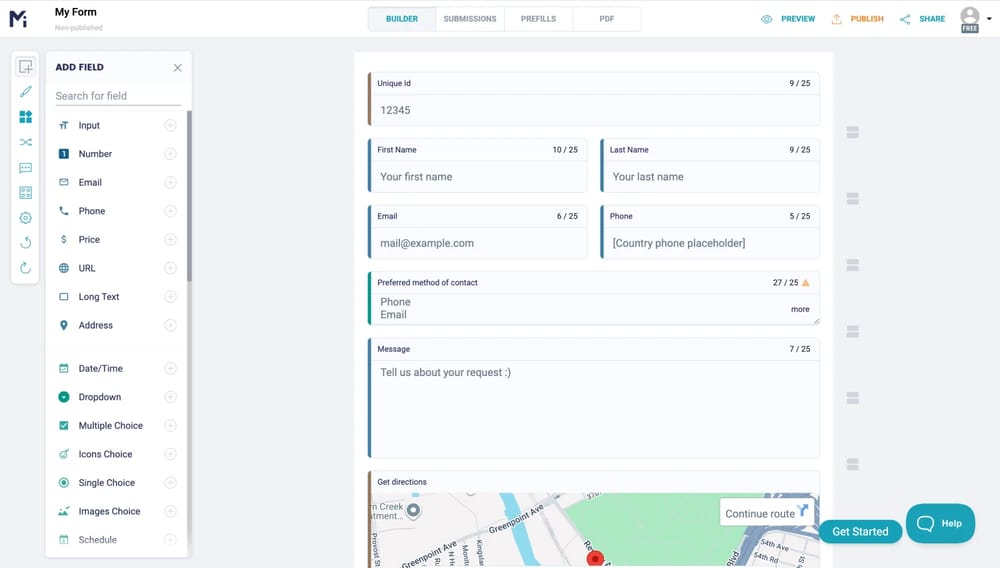The width and height of the screenshot is (1000, 568).
Task: Switch to the Prefills tab
Action: pyautogui.click(x=538, y=19)
